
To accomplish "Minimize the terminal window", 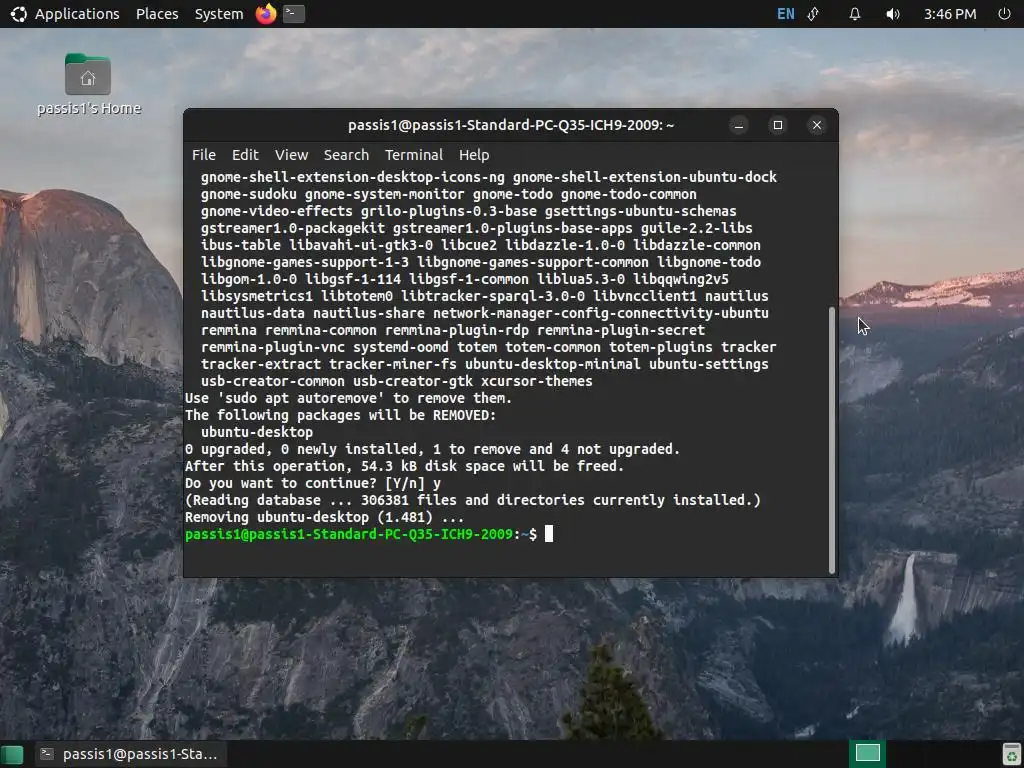I will tap(739, 125).
